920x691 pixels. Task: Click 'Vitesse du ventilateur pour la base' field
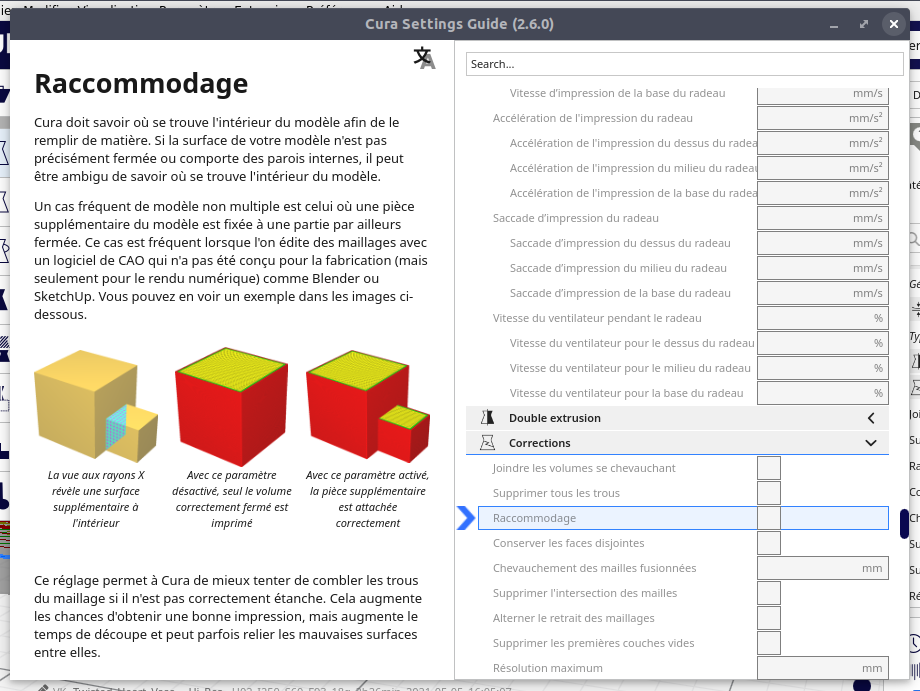823,393
